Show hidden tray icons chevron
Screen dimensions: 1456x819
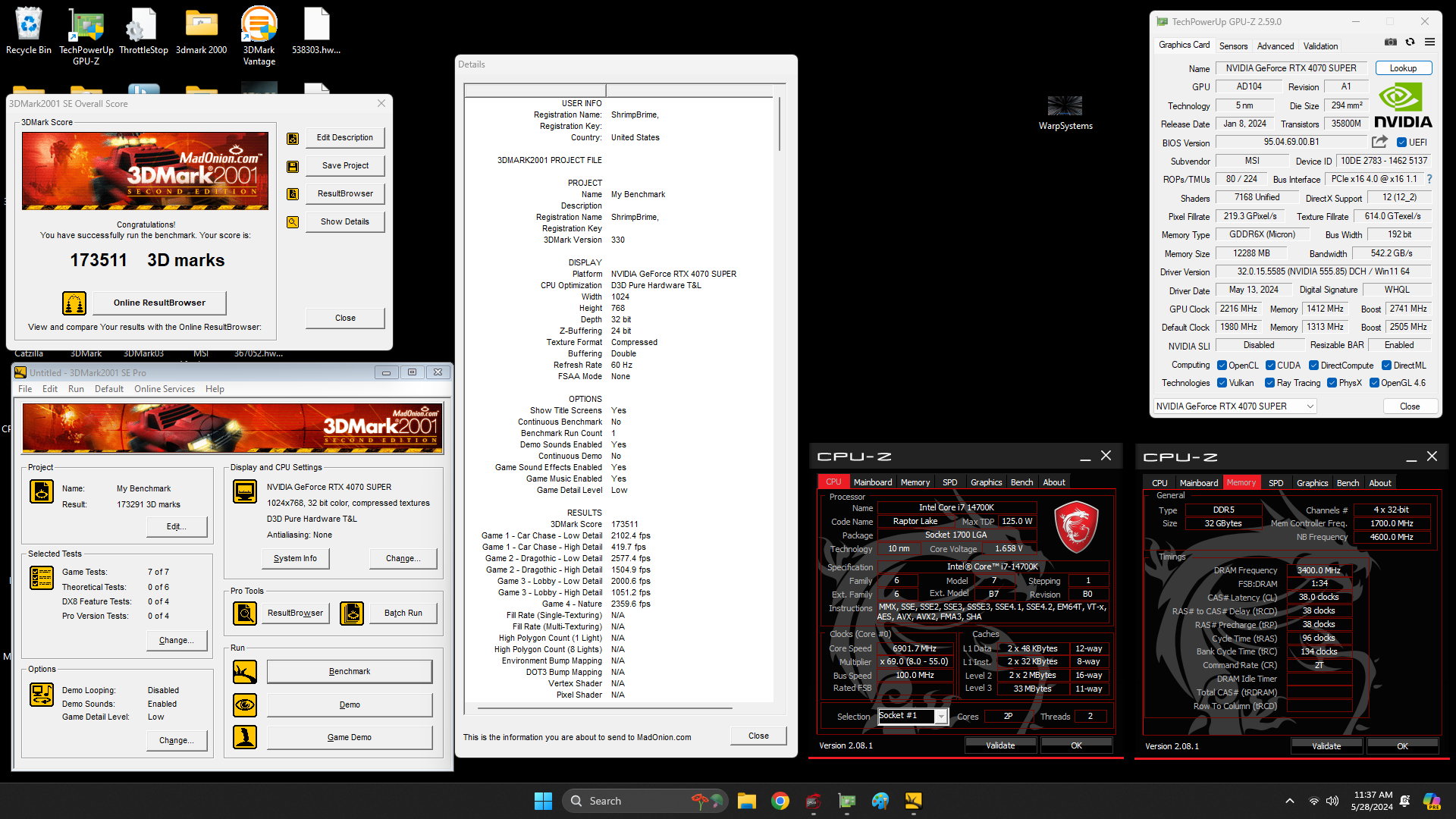(1290, 801)
